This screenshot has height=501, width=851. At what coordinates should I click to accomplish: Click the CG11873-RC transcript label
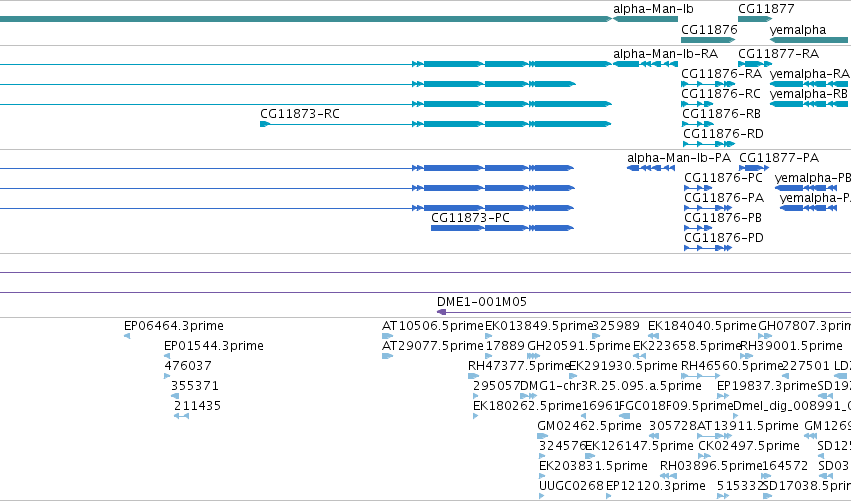[x=300, y=114]
